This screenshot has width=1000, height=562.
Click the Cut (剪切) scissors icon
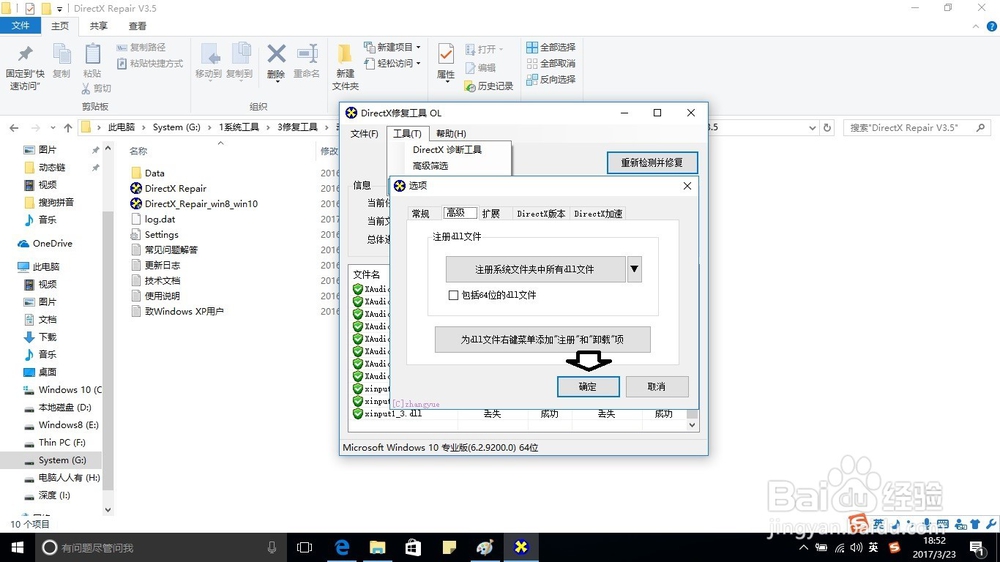[86, 88]
